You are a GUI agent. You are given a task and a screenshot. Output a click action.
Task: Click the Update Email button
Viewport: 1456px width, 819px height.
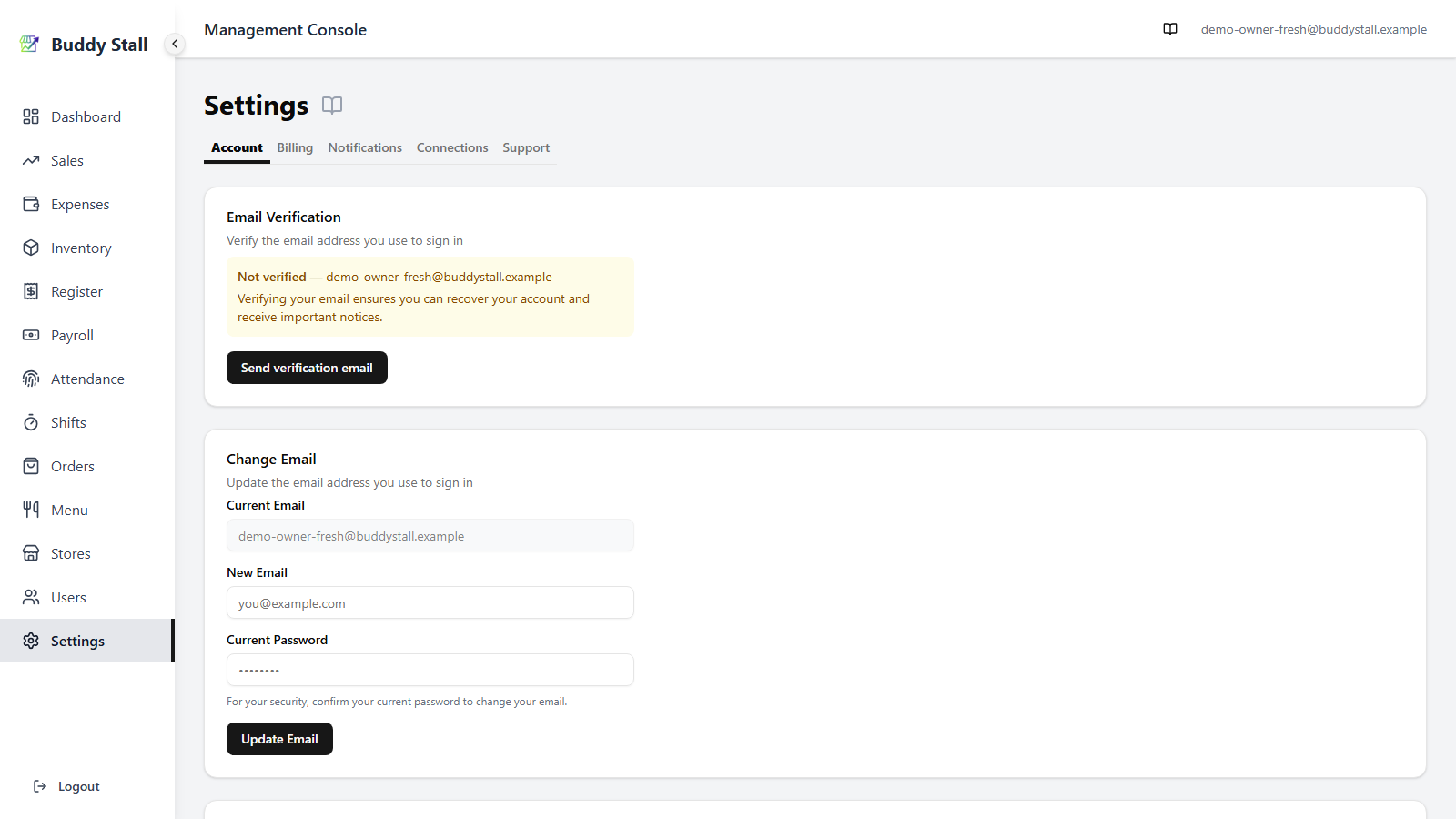coord(279,739)
